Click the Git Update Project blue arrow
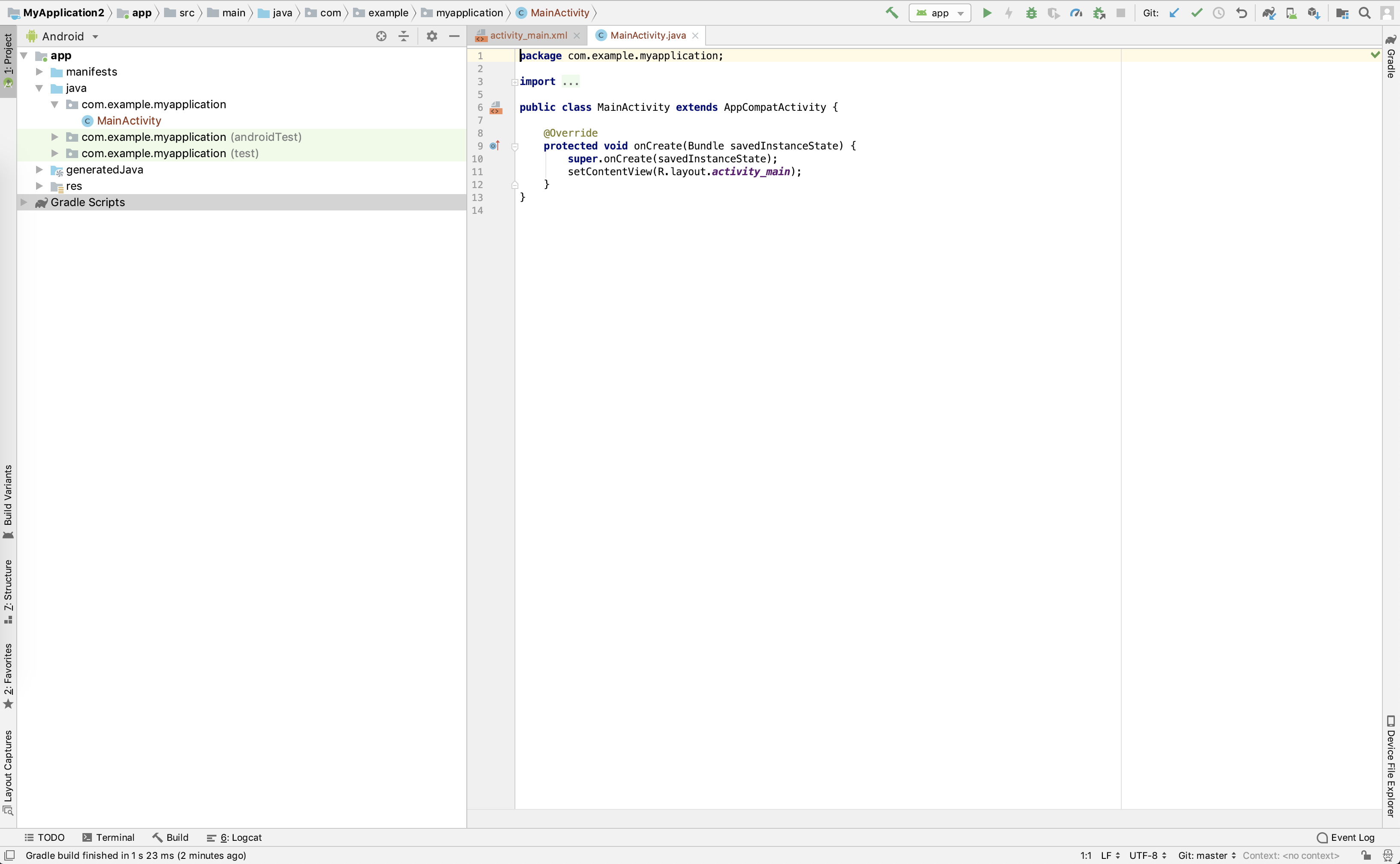The image size is (1400, 864). pos(1174,12)
